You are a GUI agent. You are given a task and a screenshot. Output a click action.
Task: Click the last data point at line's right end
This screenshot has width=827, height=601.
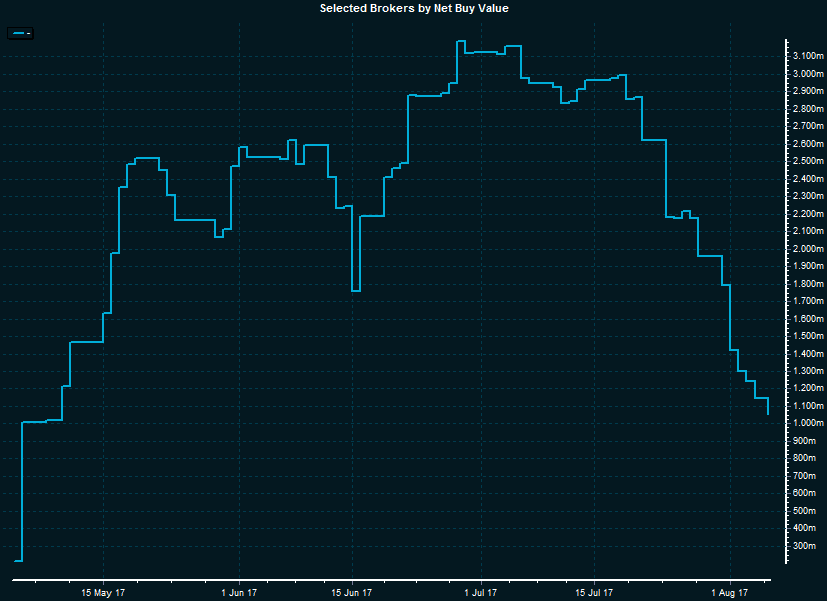pos(767,413)
